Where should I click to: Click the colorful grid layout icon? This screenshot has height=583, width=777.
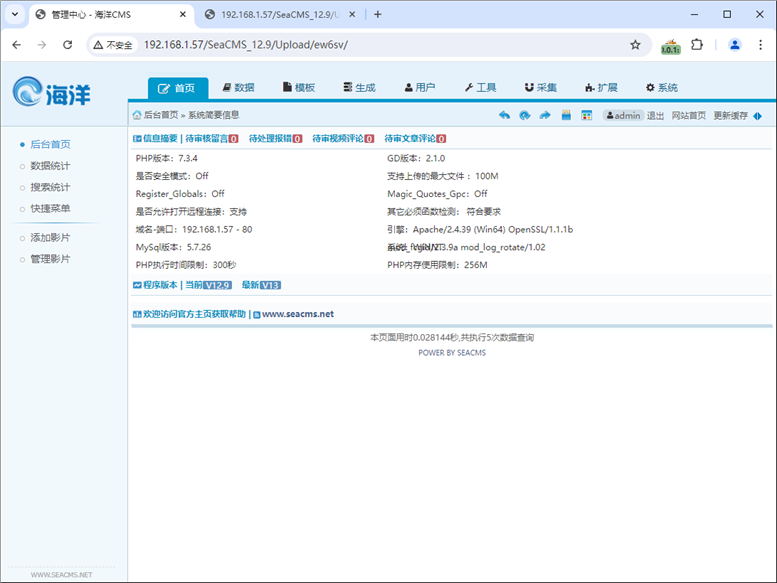587,116
